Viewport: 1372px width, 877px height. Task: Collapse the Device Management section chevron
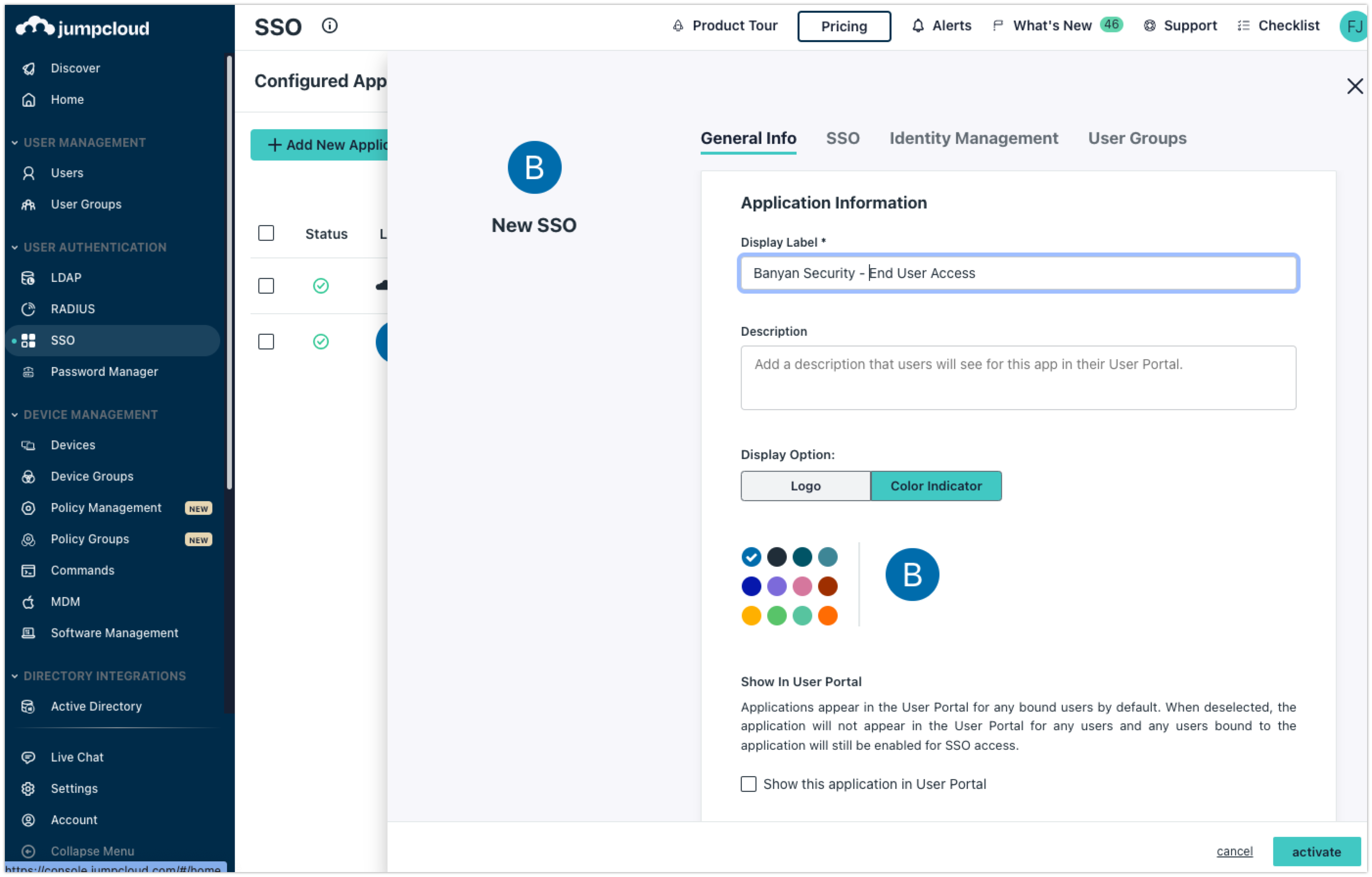click(x=15, y=415)
